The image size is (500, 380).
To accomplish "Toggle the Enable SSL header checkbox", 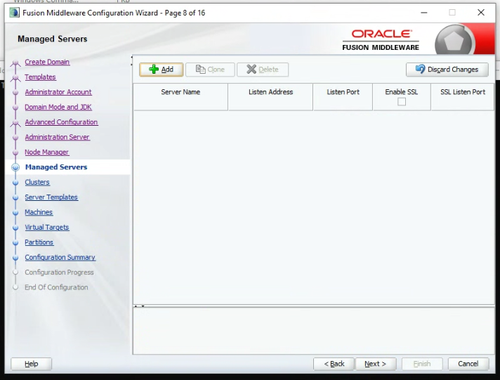I will pos(401,102).
